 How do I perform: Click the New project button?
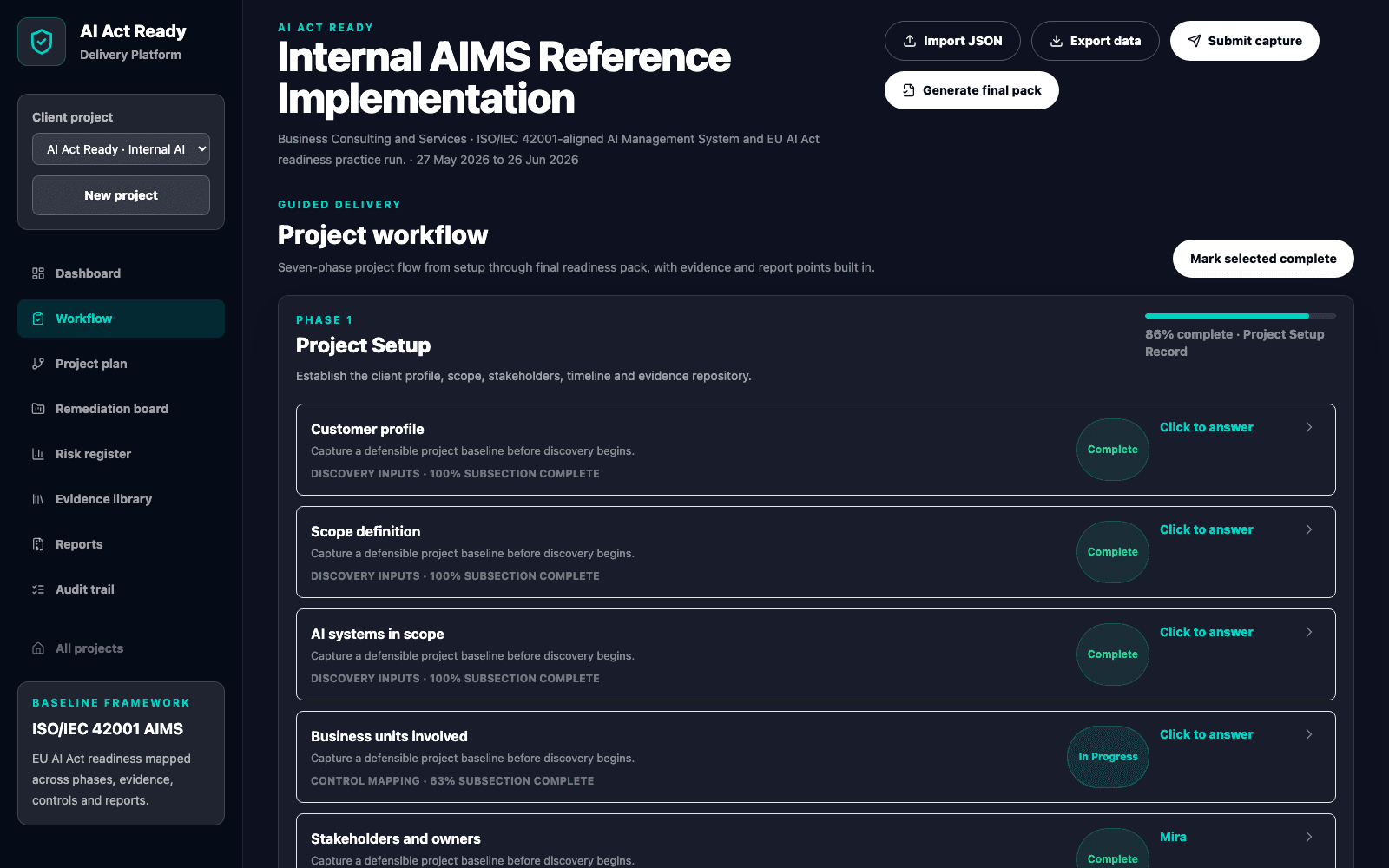coord(121,195)
